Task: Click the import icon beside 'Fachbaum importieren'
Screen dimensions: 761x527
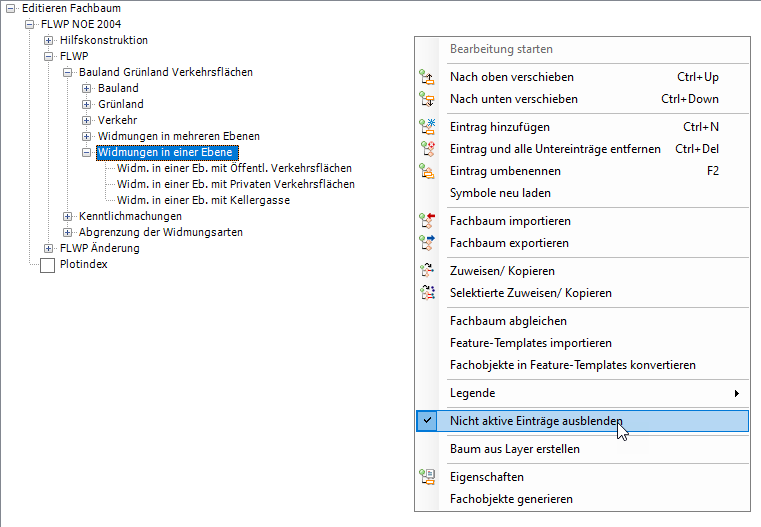Action: 428,221
